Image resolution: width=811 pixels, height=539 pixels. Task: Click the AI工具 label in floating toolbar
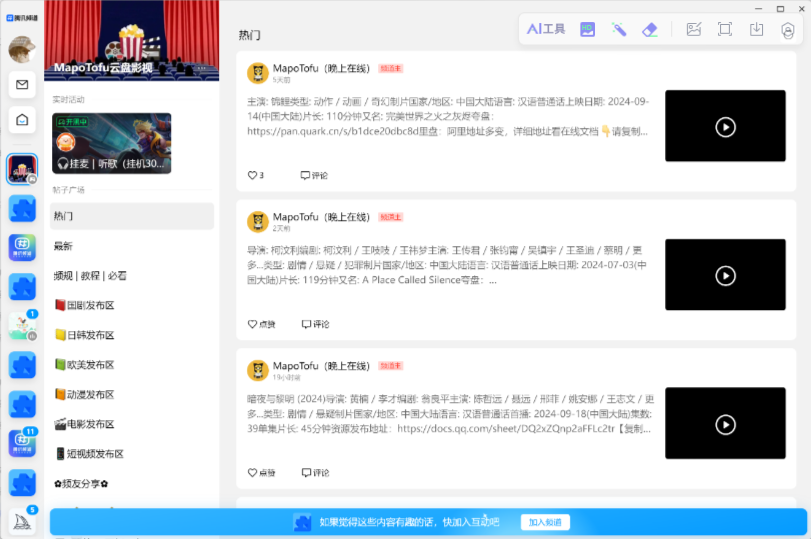pyautogui.click(x=546, y=29)
